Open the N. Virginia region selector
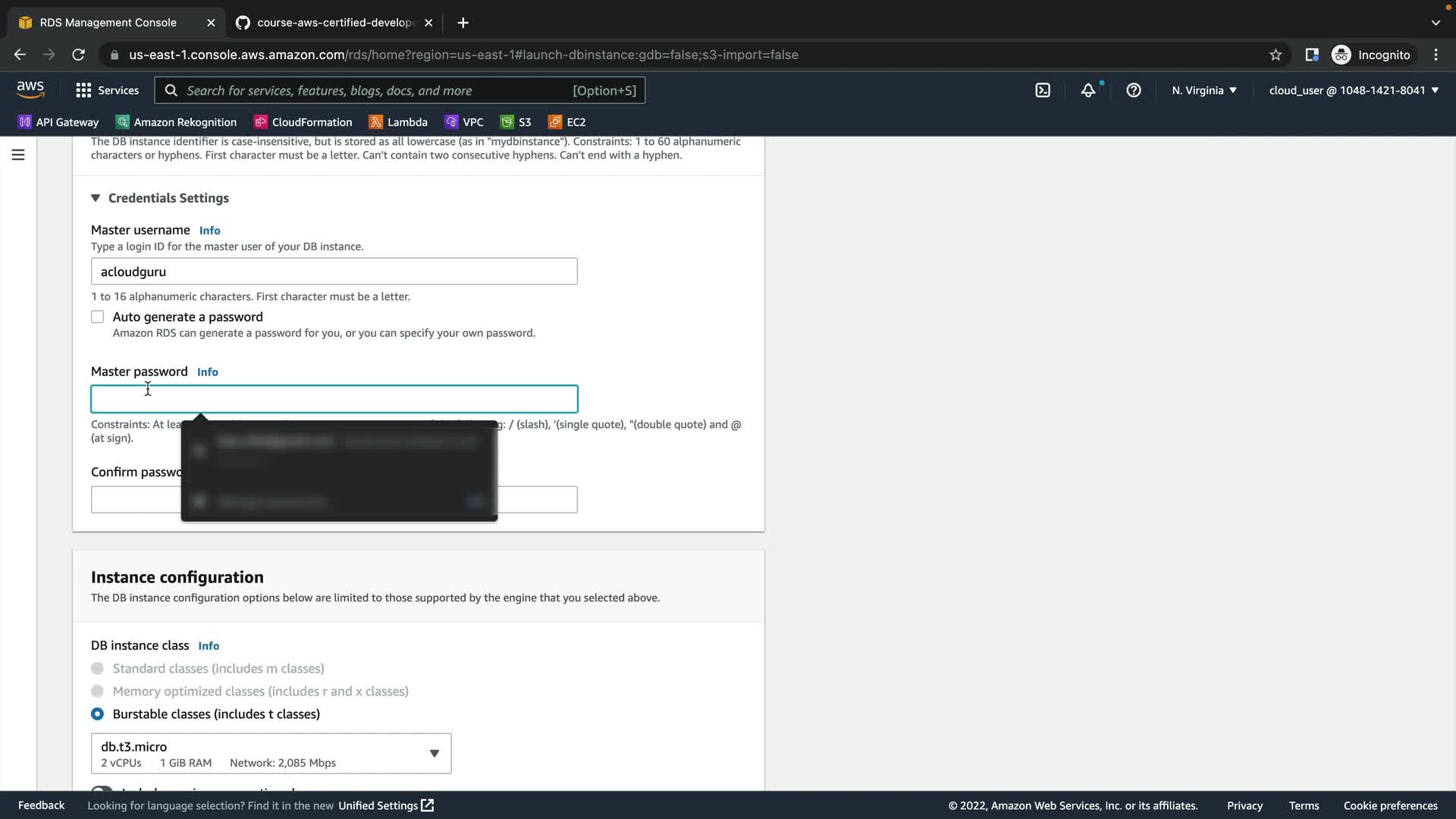 pos(1203,90)
